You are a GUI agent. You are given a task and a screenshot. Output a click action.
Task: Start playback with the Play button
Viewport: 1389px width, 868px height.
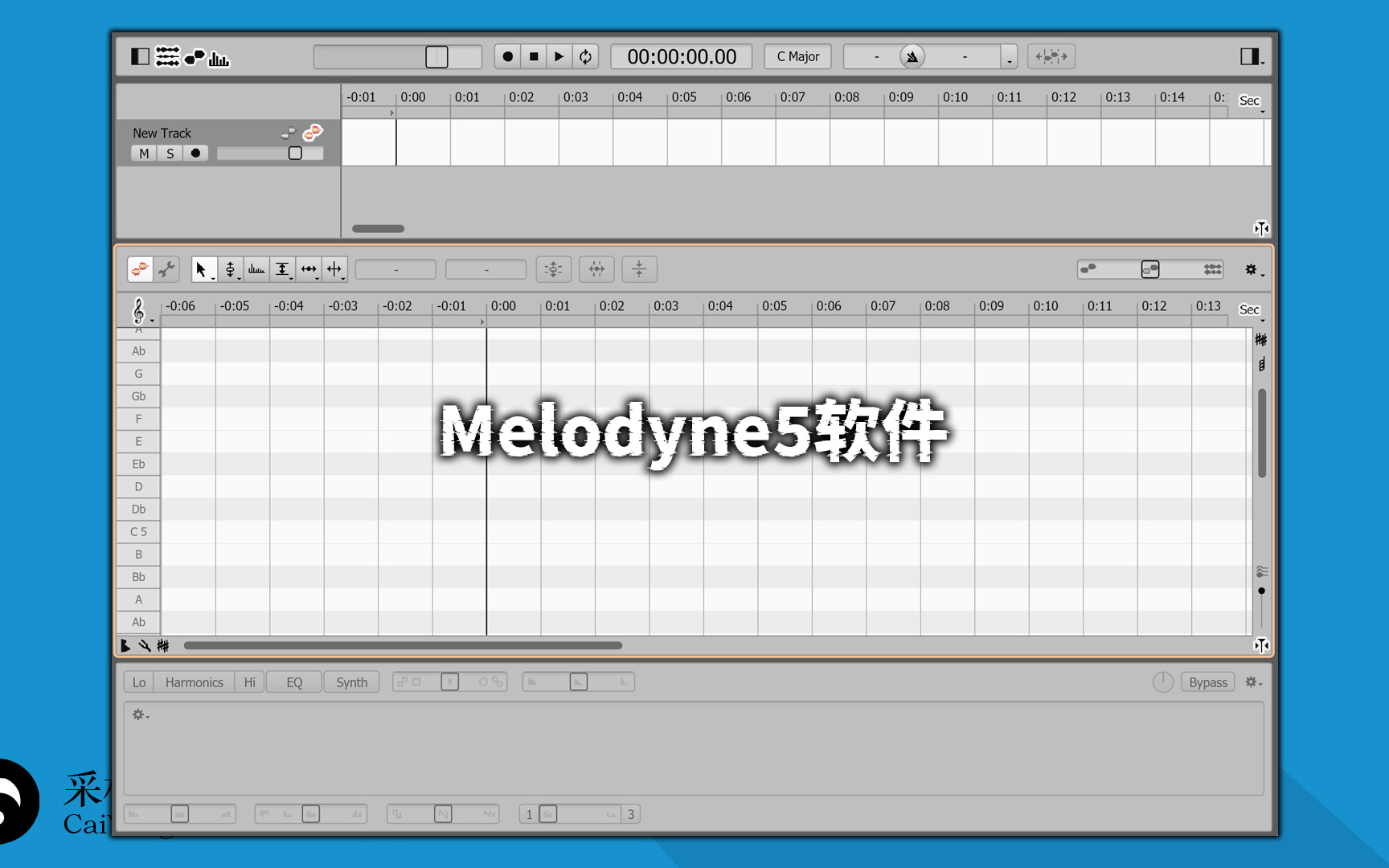coord(559,56)
